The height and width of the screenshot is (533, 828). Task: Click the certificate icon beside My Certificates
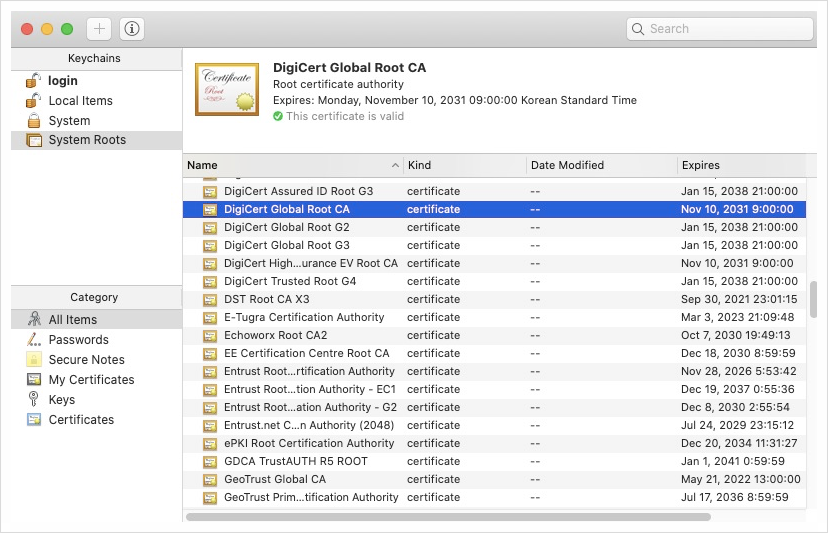34,379
